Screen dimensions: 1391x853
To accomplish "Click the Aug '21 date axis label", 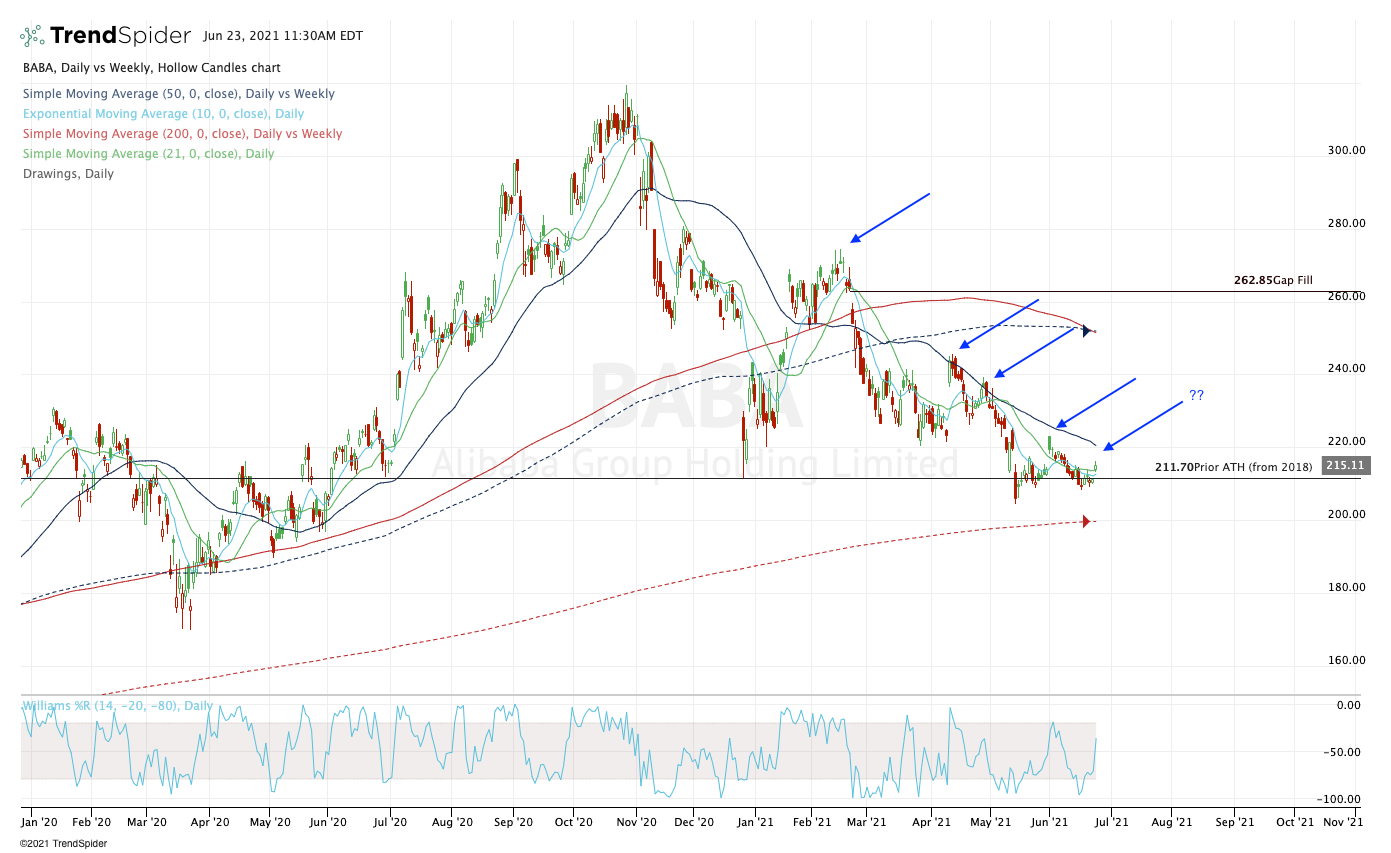I will [1171, 823].
